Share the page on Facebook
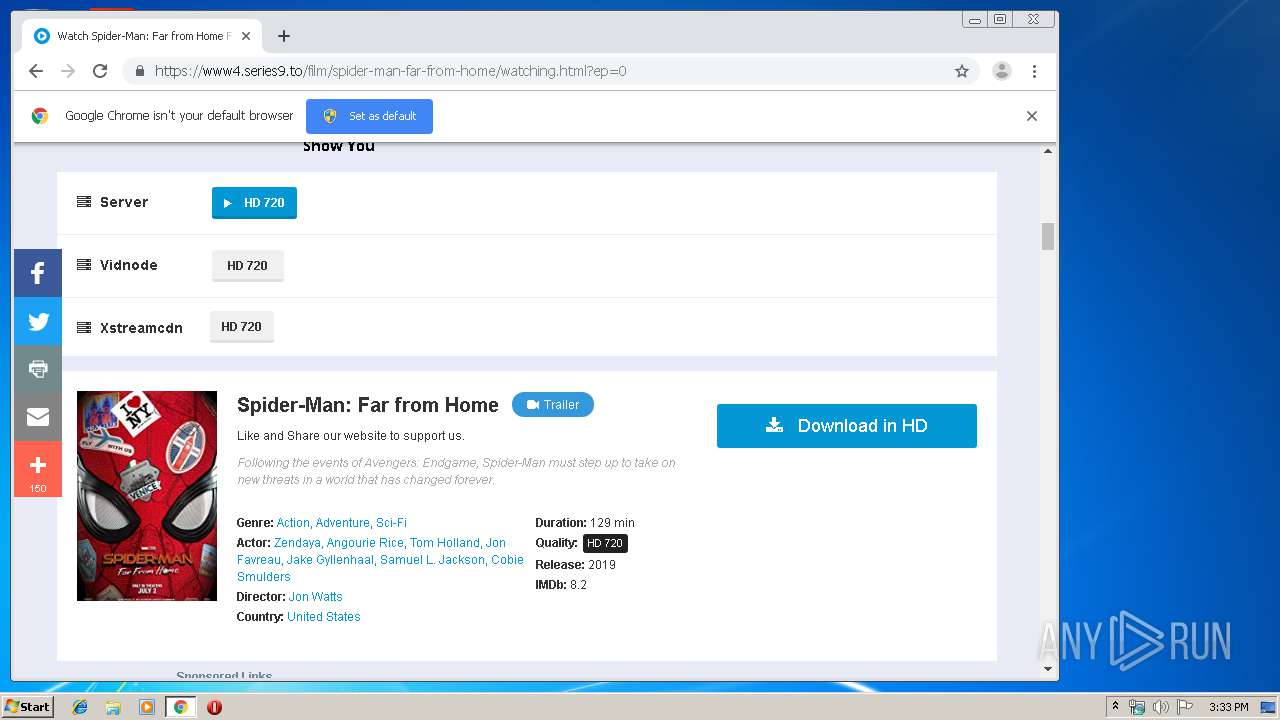This screenshot has height=720, width=1280. click(x=38, y=273)
